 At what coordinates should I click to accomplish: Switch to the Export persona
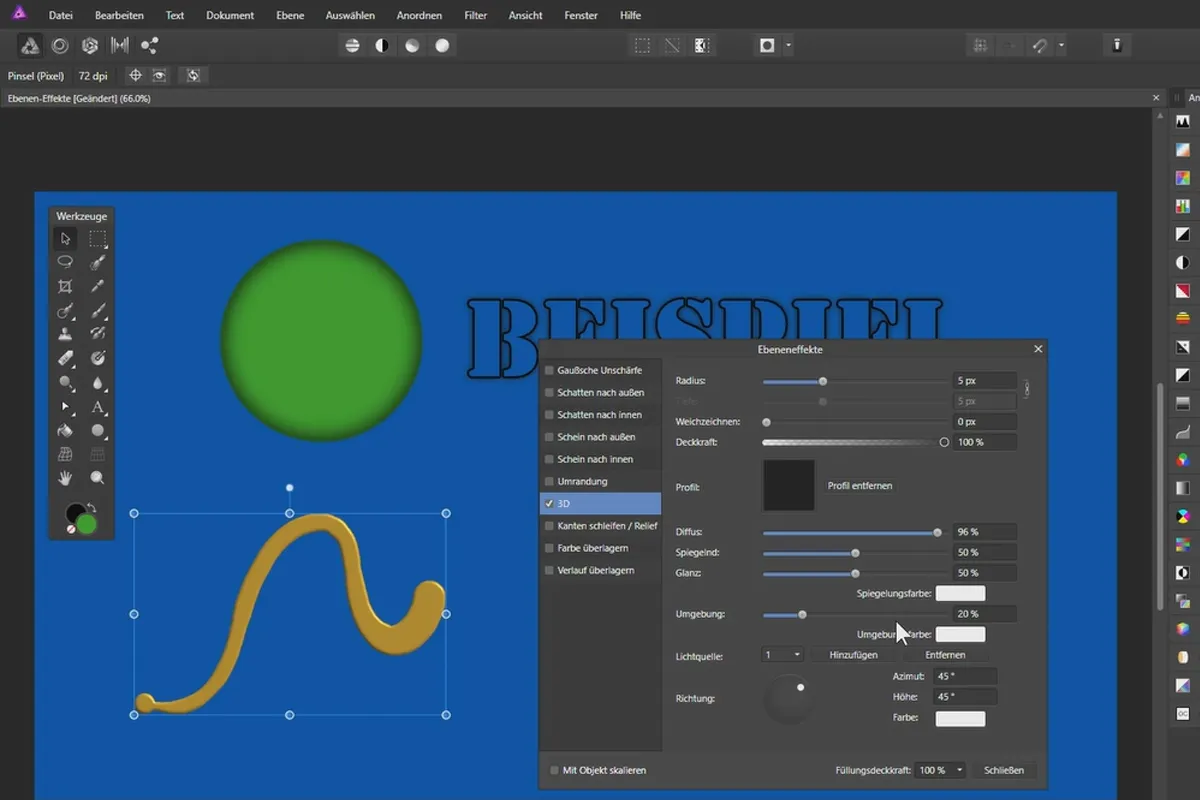point(149,45)
